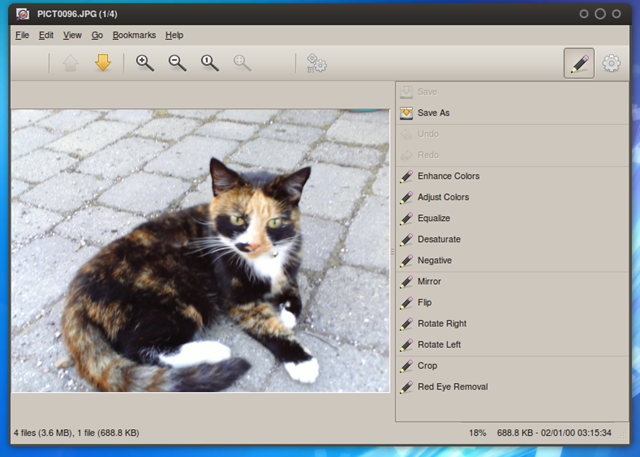Screen dimensions: 640x457
Task: Open the Bookmarks menu
Action: point(134,35)
